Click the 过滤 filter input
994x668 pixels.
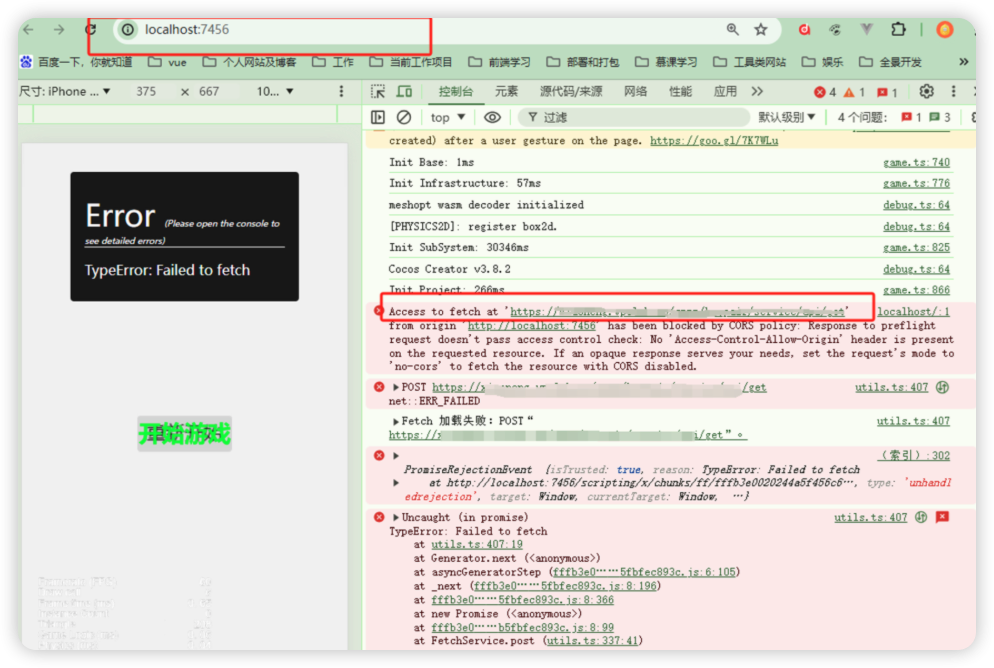point(633,117)
